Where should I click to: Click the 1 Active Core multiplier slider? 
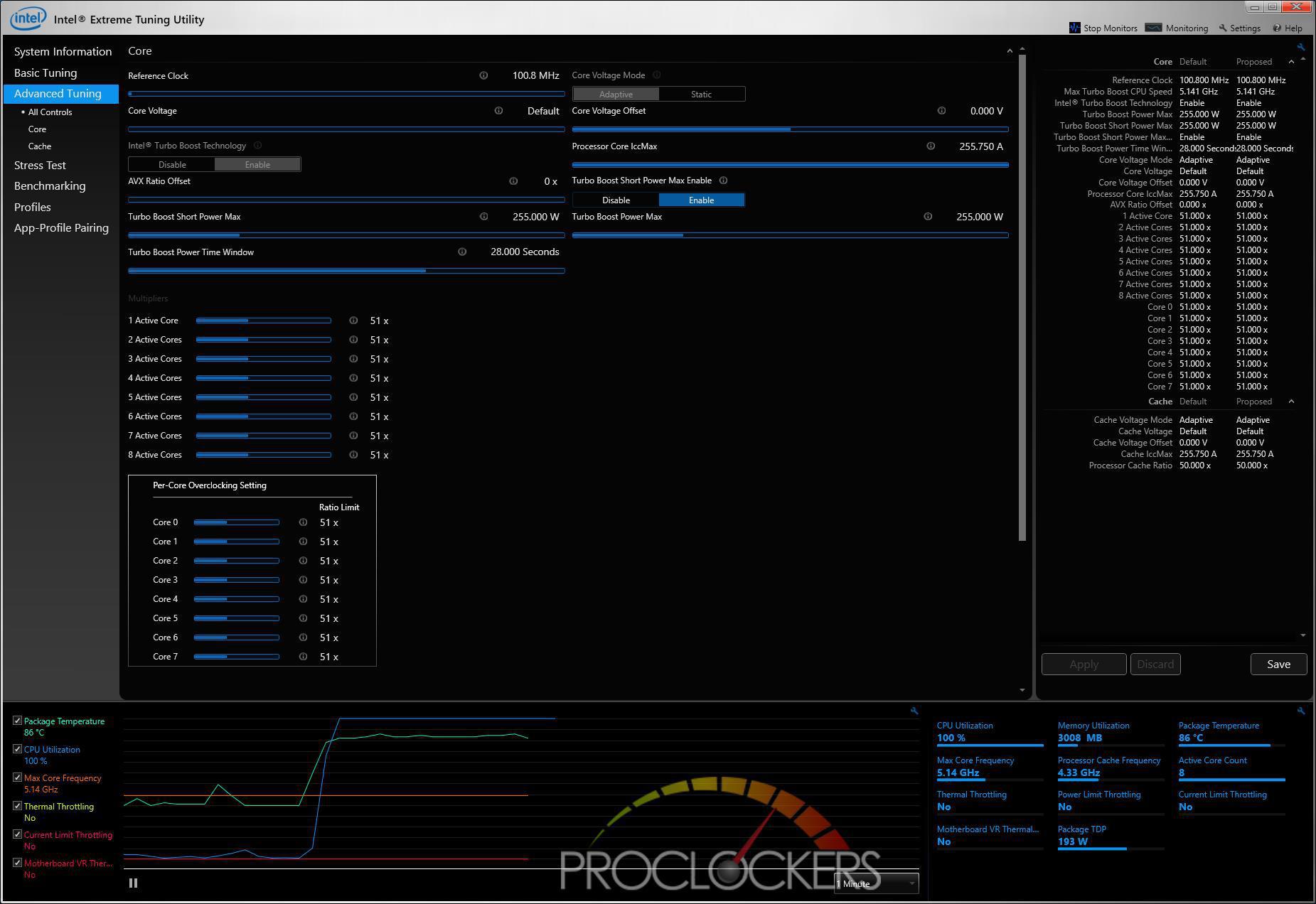coord(263,321)
